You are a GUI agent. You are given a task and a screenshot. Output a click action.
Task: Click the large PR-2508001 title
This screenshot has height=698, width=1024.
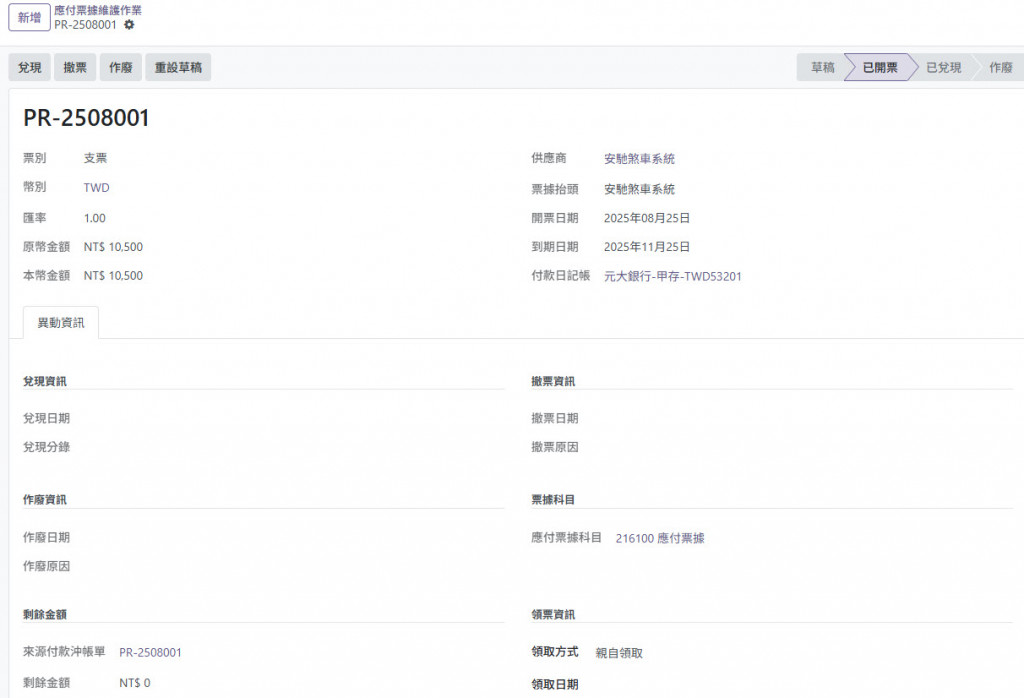click(86, 118)
